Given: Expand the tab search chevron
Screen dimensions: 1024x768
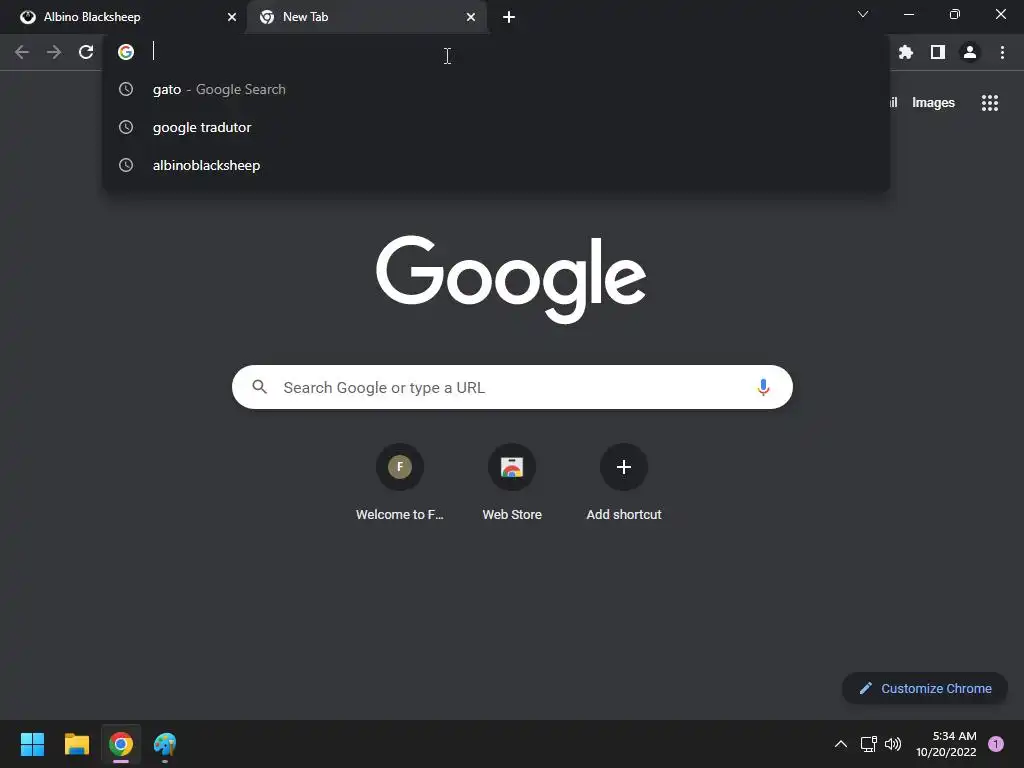Looking at the screenshot, I should (863, 14).
